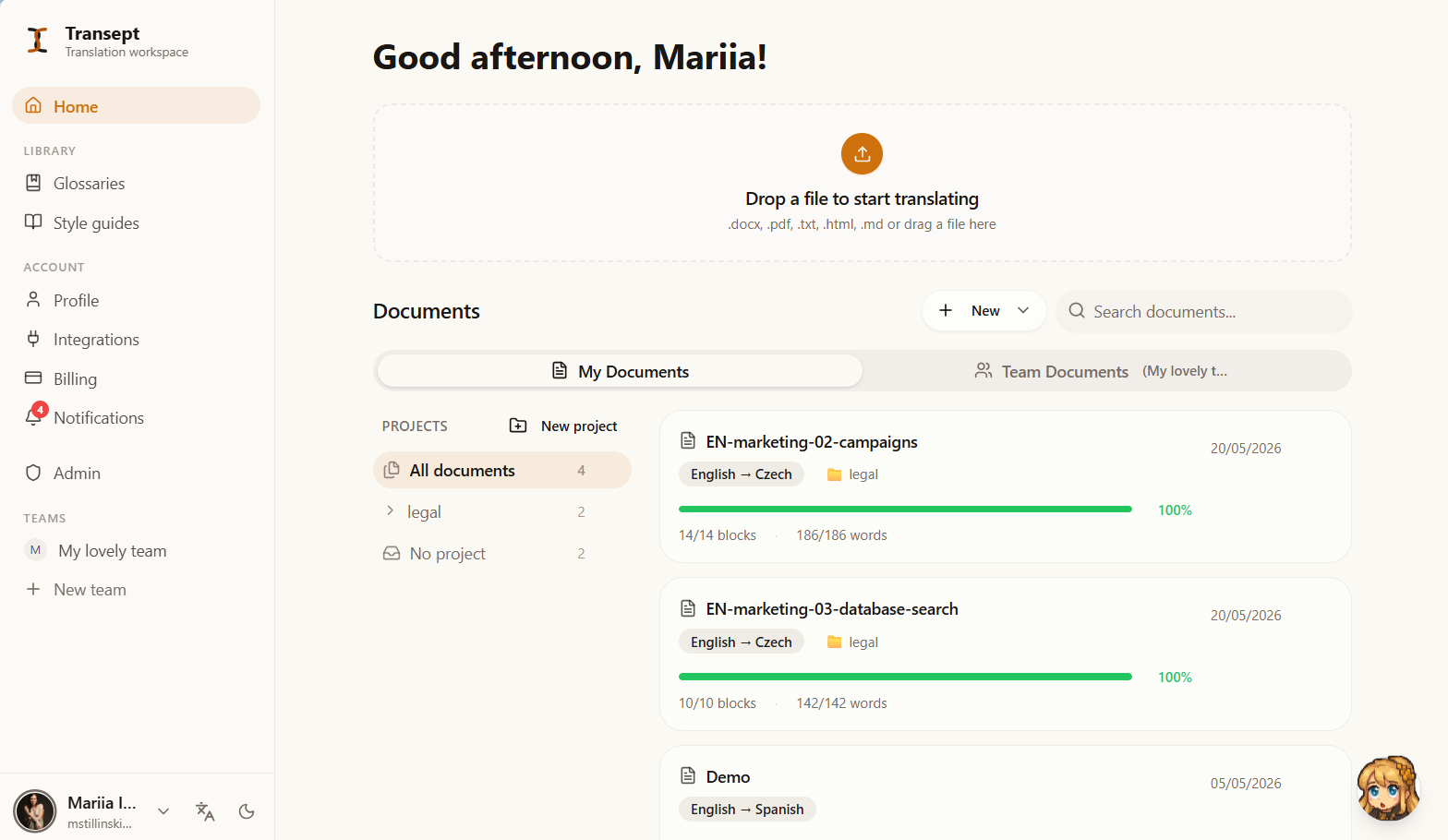Image resolution: width=1448 pixels, height=840 pixels.
Task: Click progress bar of EN-marketing-03-database-search
Action: point(905,677)
